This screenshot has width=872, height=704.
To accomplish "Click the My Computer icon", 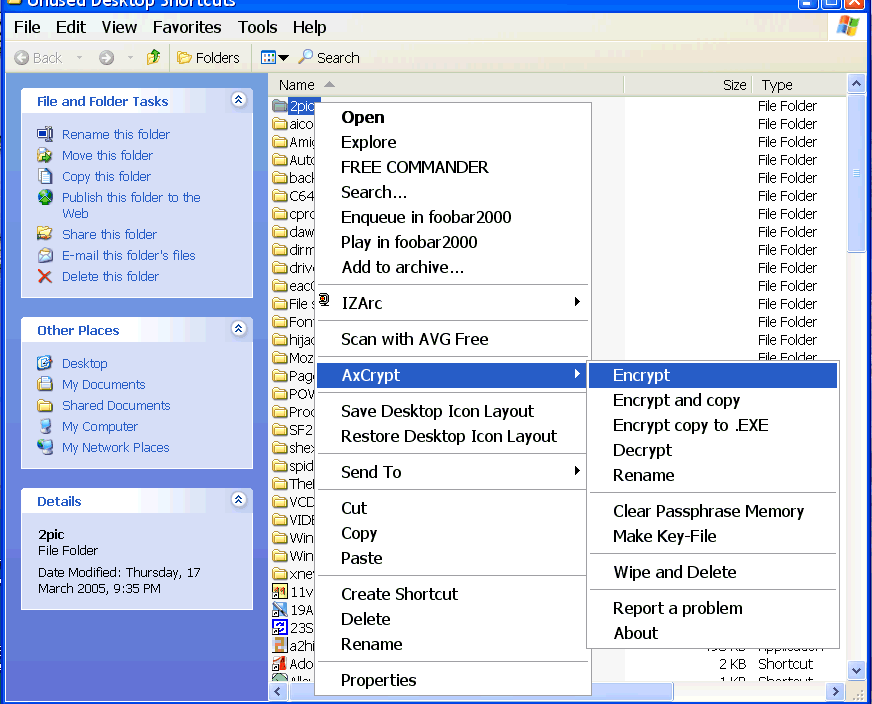I will point(45,427).
